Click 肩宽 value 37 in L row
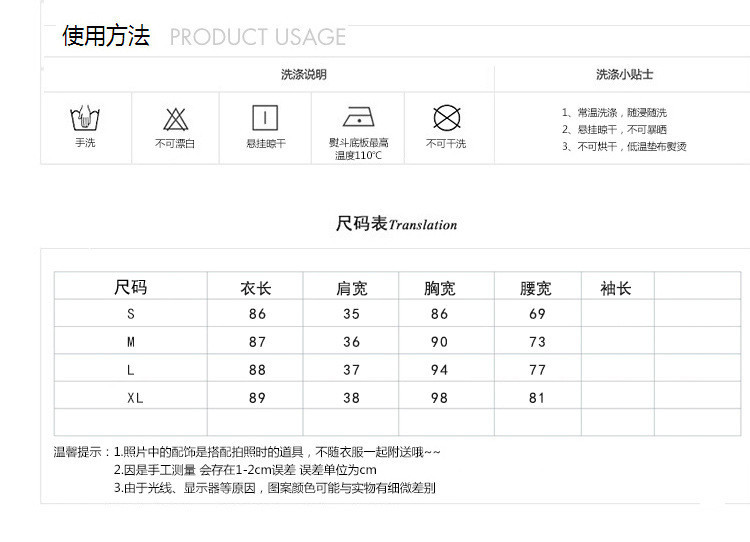This screenshot has height=542, width=750. (x=352, y=370)
